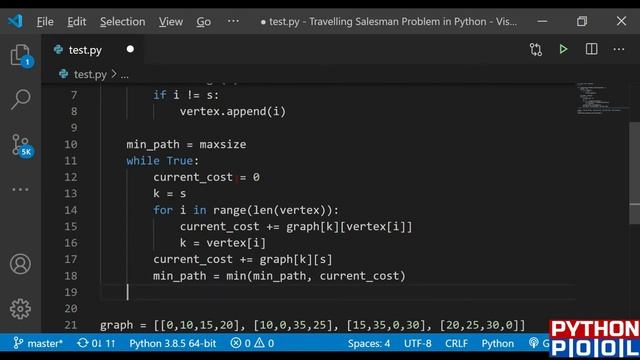Change CRLF end of line sequence
This screenshot has width=640, height=360.
click(456, 344)
